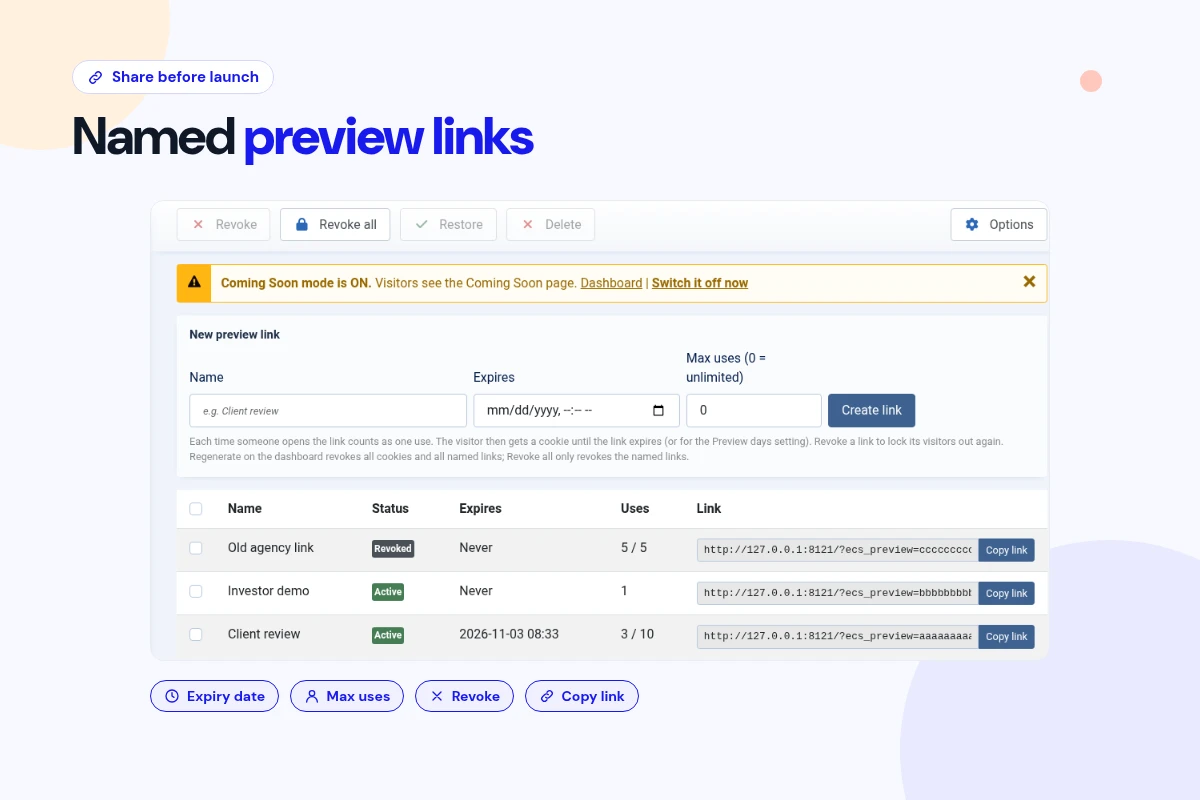Click the X icon on Revoke toolbar button

click(198, 225)
